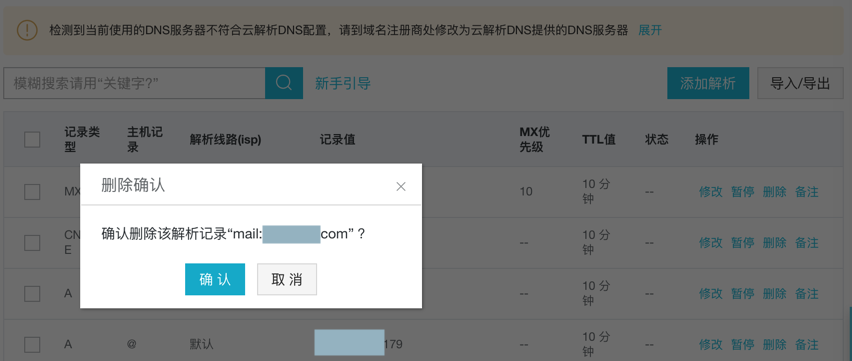Check the @ host A record checkbox
The height and width of the screenshot is (361, 852).
tap(32, 345)
